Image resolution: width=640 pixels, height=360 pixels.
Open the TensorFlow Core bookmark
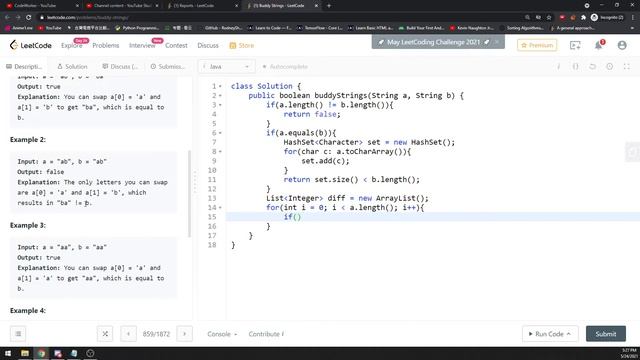[320, 28]
